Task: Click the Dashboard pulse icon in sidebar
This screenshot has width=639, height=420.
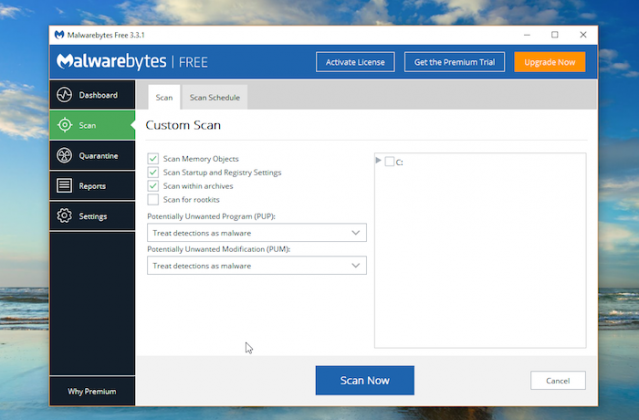Action: point(64,95)
